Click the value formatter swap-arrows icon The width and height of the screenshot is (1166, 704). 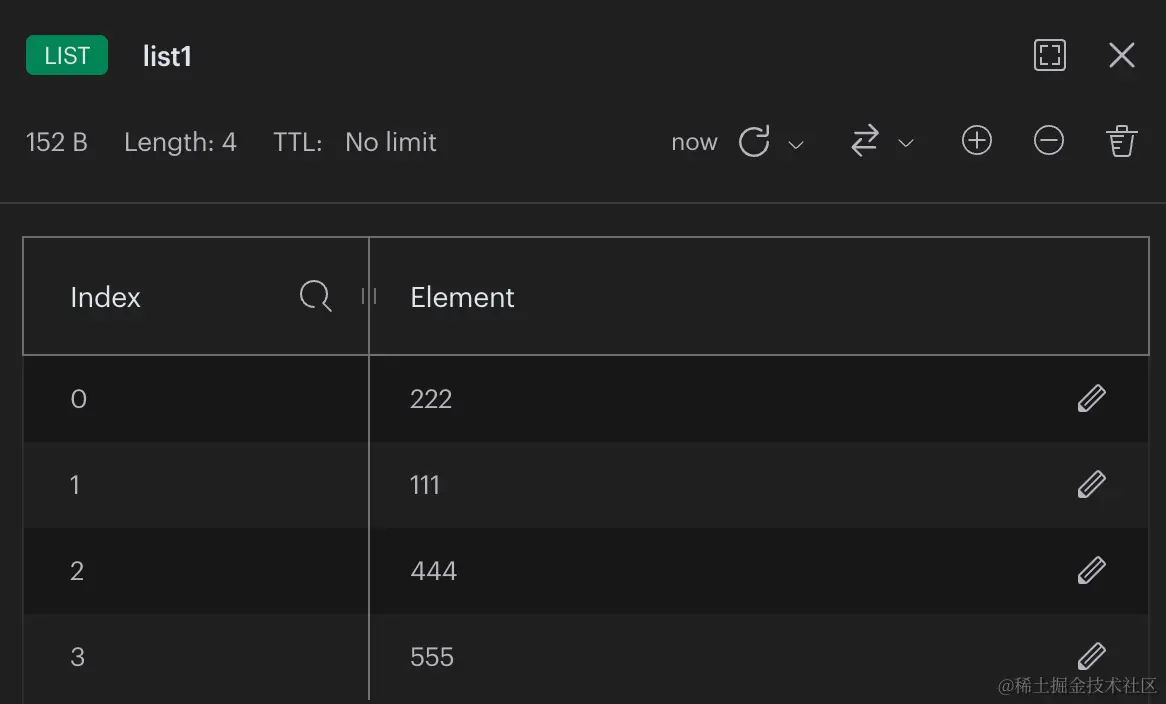pyautogui.click(x=865, y=141)
